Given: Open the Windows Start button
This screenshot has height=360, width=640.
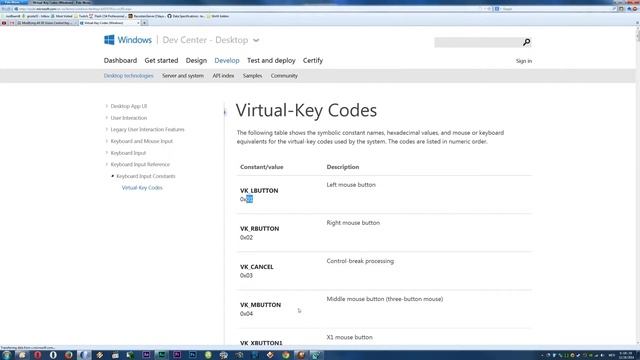Looking at the screenshot, I should tap(7, 355).
